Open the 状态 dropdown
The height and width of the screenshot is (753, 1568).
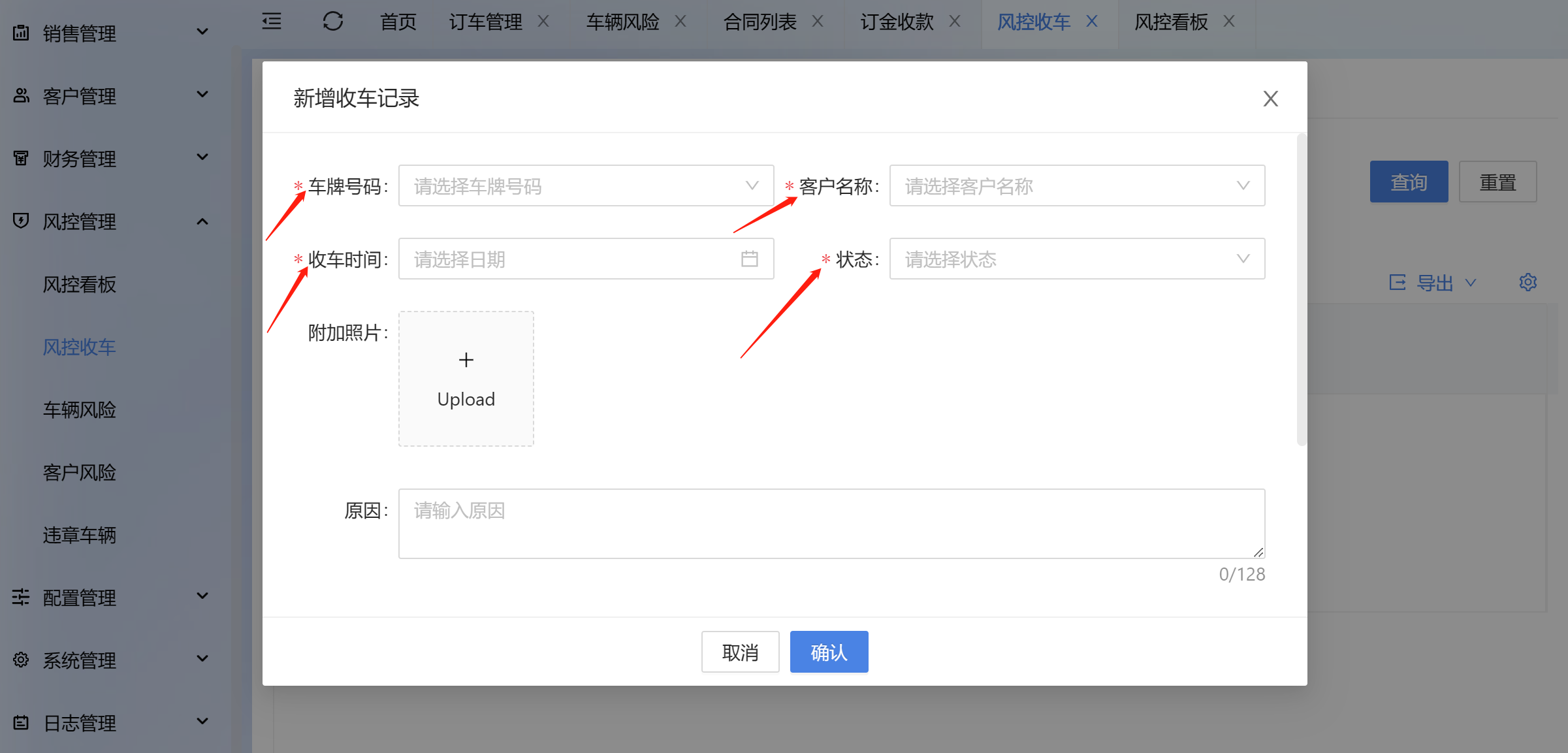pos(1076,259)
